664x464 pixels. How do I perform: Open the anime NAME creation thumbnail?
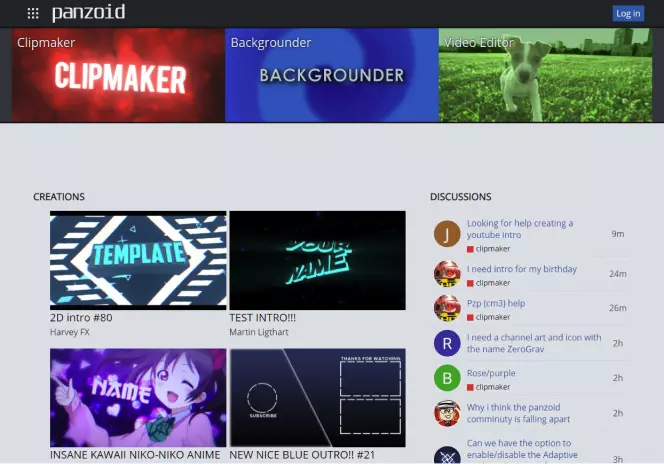coord(138,398)
